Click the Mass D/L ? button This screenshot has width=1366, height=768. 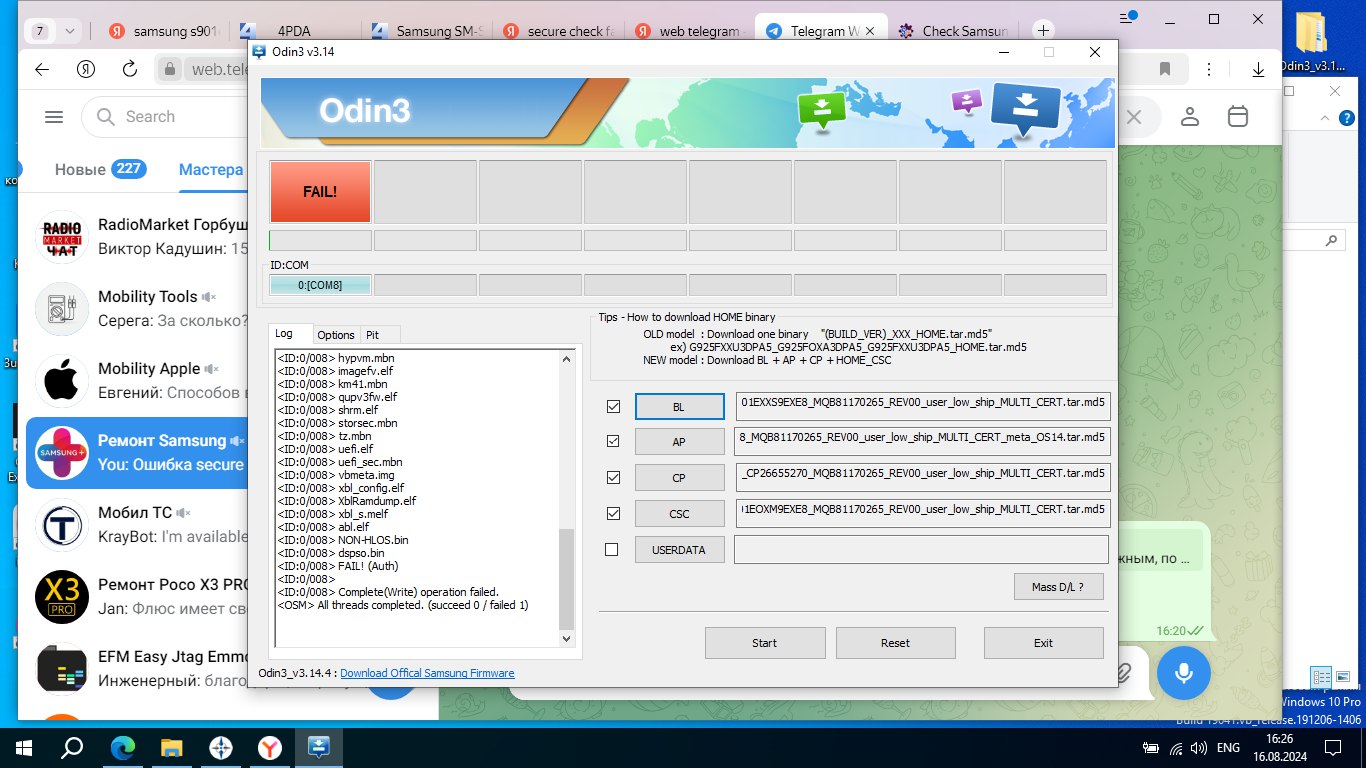[x=1059, y=587]
